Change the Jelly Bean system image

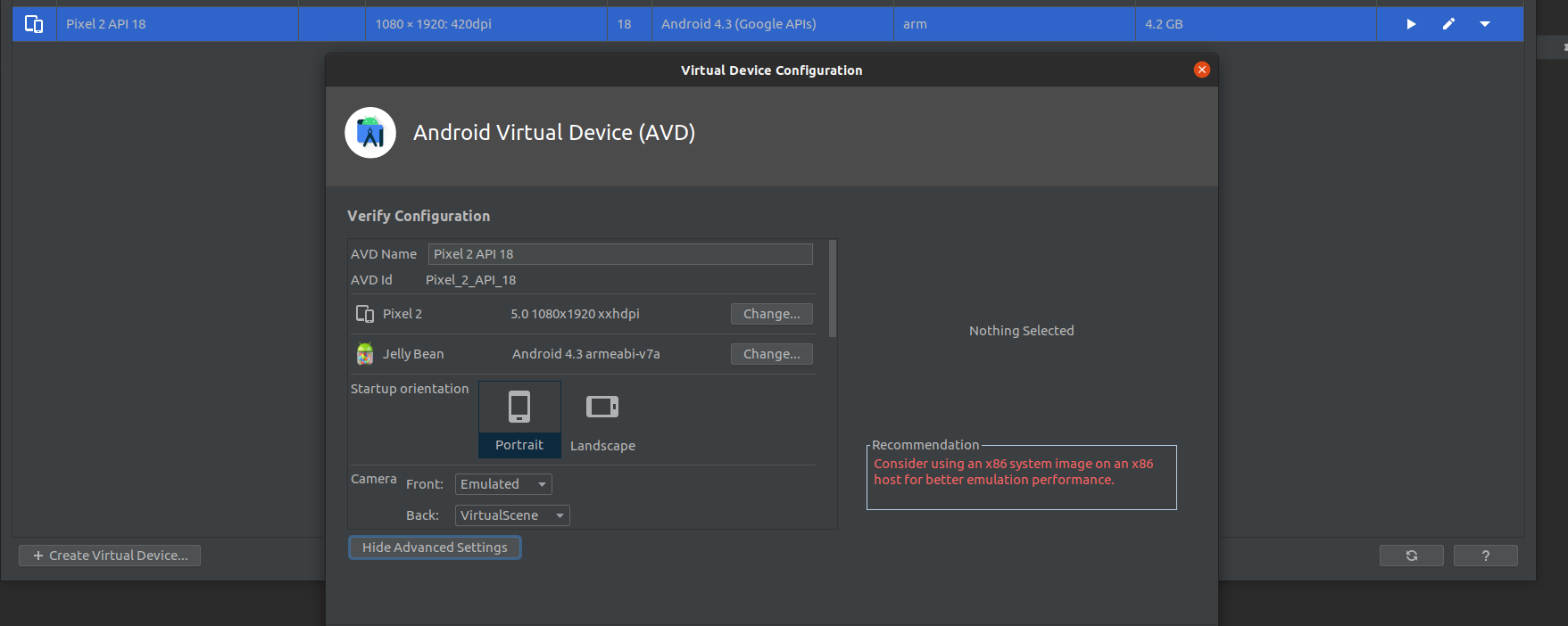[x=772, y=354]
